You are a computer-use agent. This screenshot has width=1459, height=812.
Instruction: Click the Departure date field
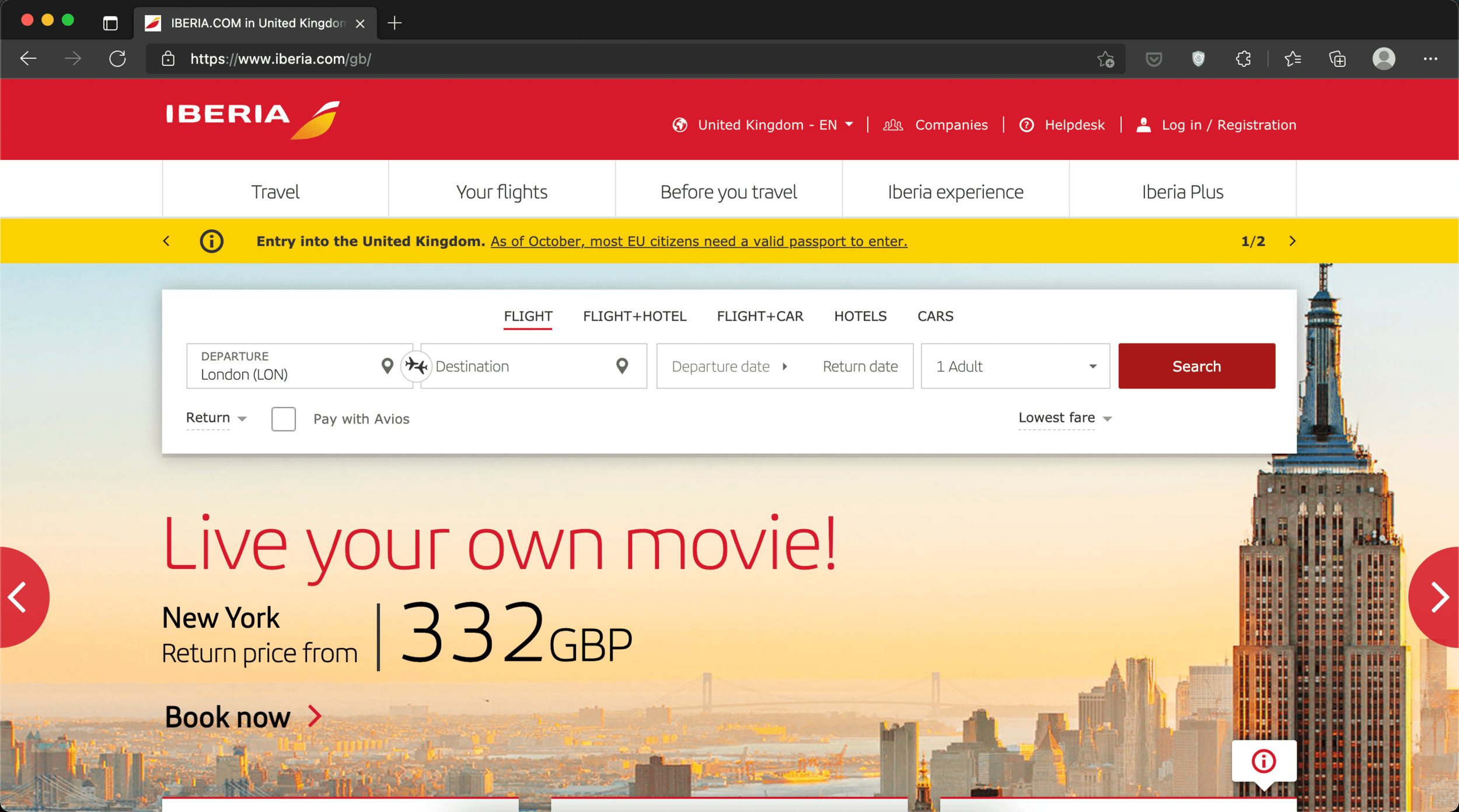[721, 366]
